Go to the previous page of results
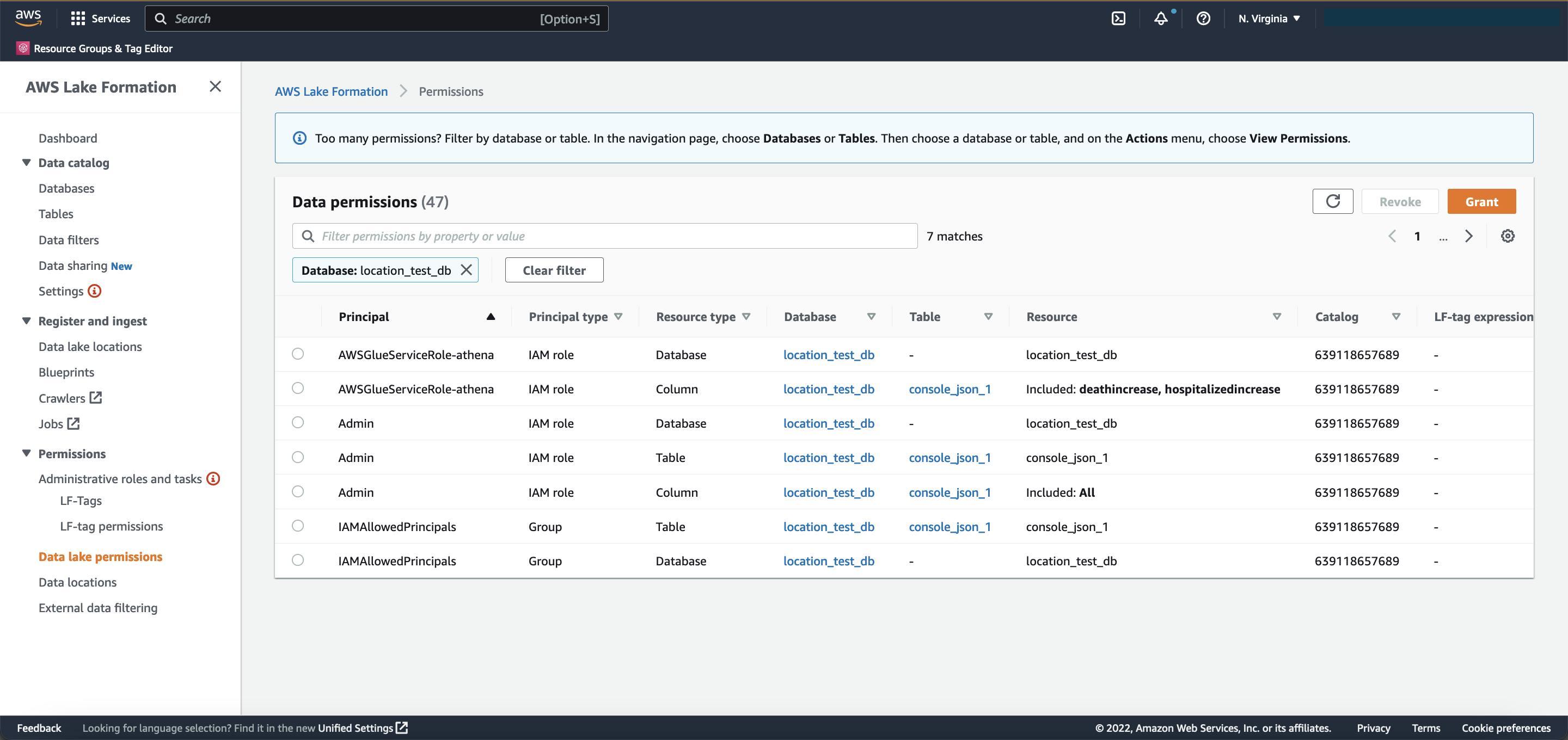 click(1392, 236)
